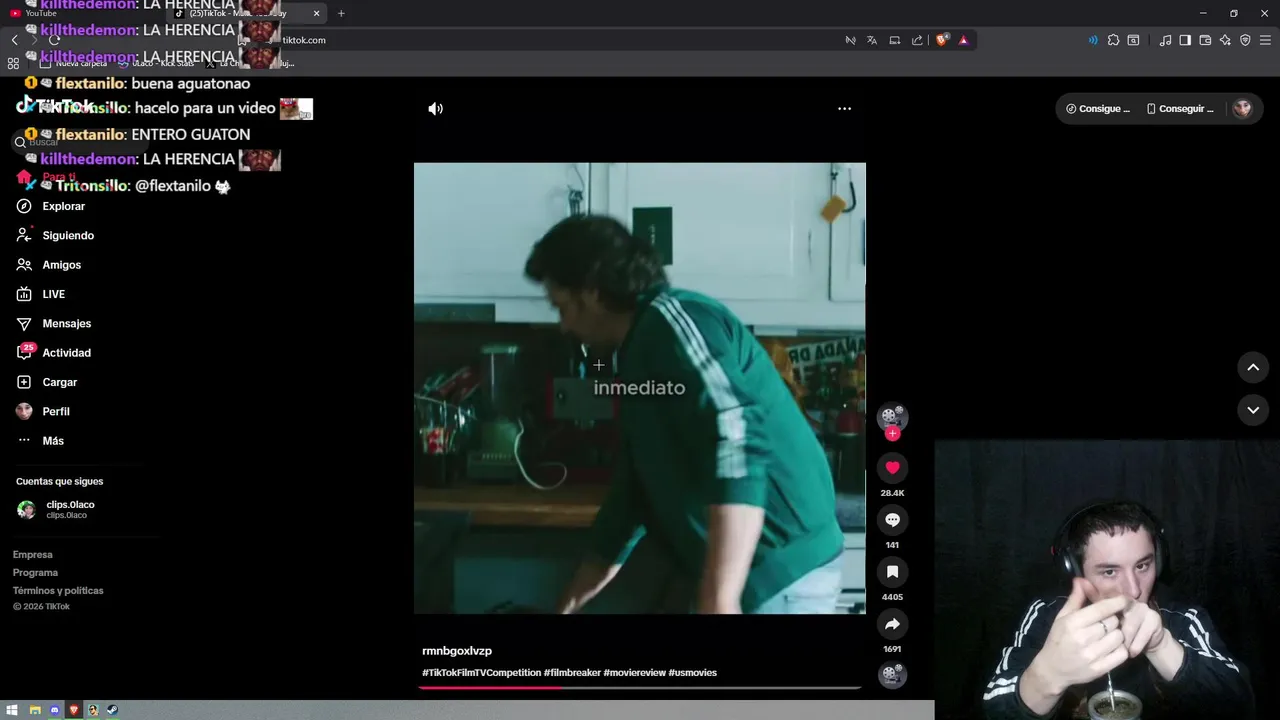Share the video with the arrow icon
This screenshot has height=720, width=1280.
click(892, 624)
